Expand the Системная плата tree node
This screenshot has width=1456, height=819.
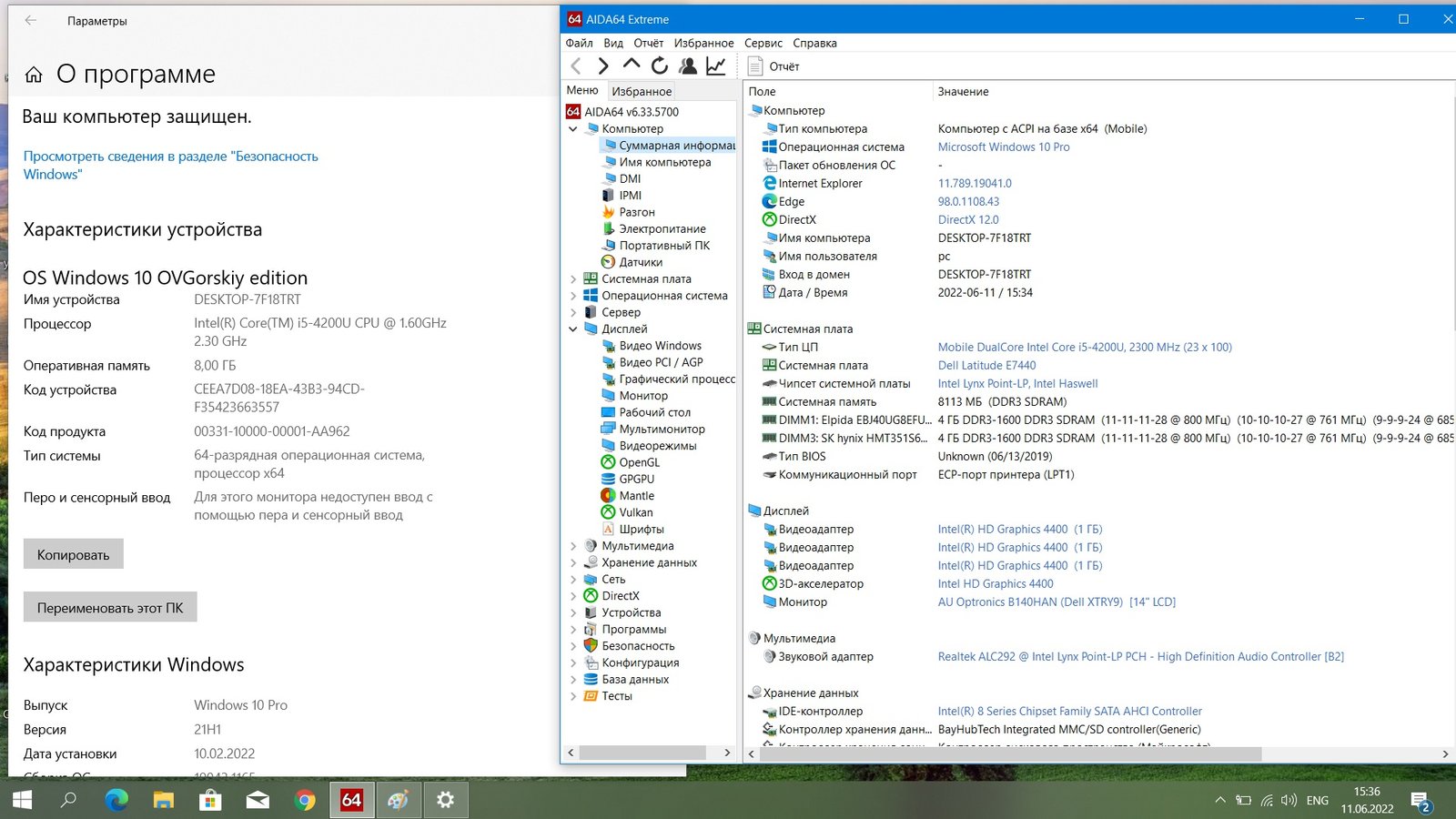coord(573,279)
